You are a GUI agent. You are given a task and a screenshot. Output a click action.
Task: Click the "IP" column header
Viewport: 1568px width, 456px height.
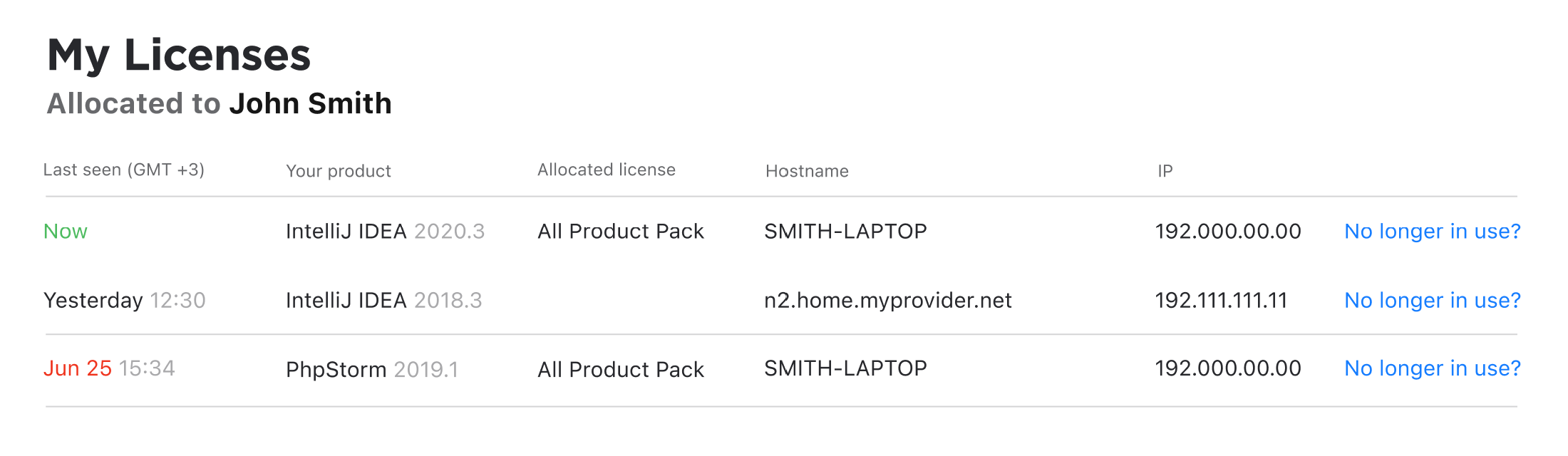[x=1165, y=171]
